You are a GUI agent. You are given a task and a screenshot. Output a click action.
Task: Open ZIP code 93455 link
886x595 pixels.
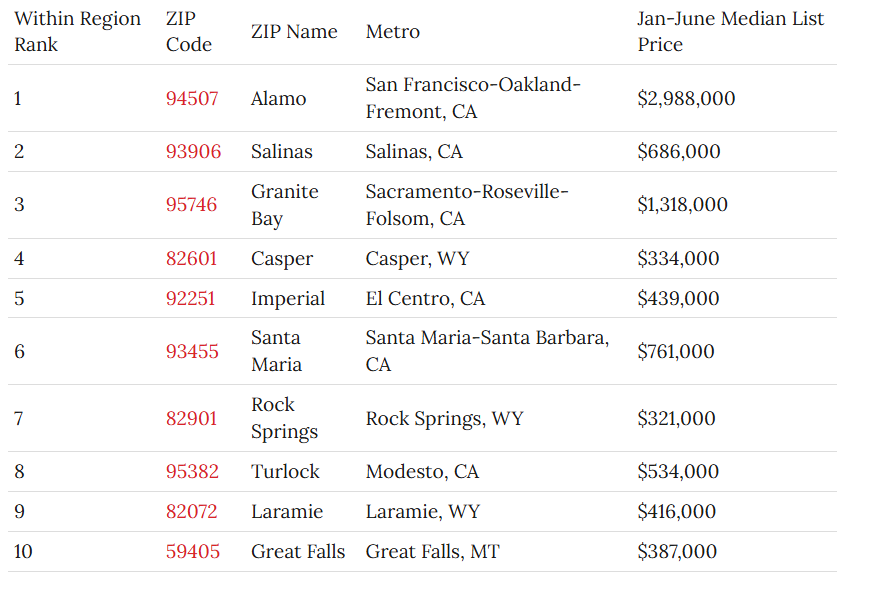192,351
